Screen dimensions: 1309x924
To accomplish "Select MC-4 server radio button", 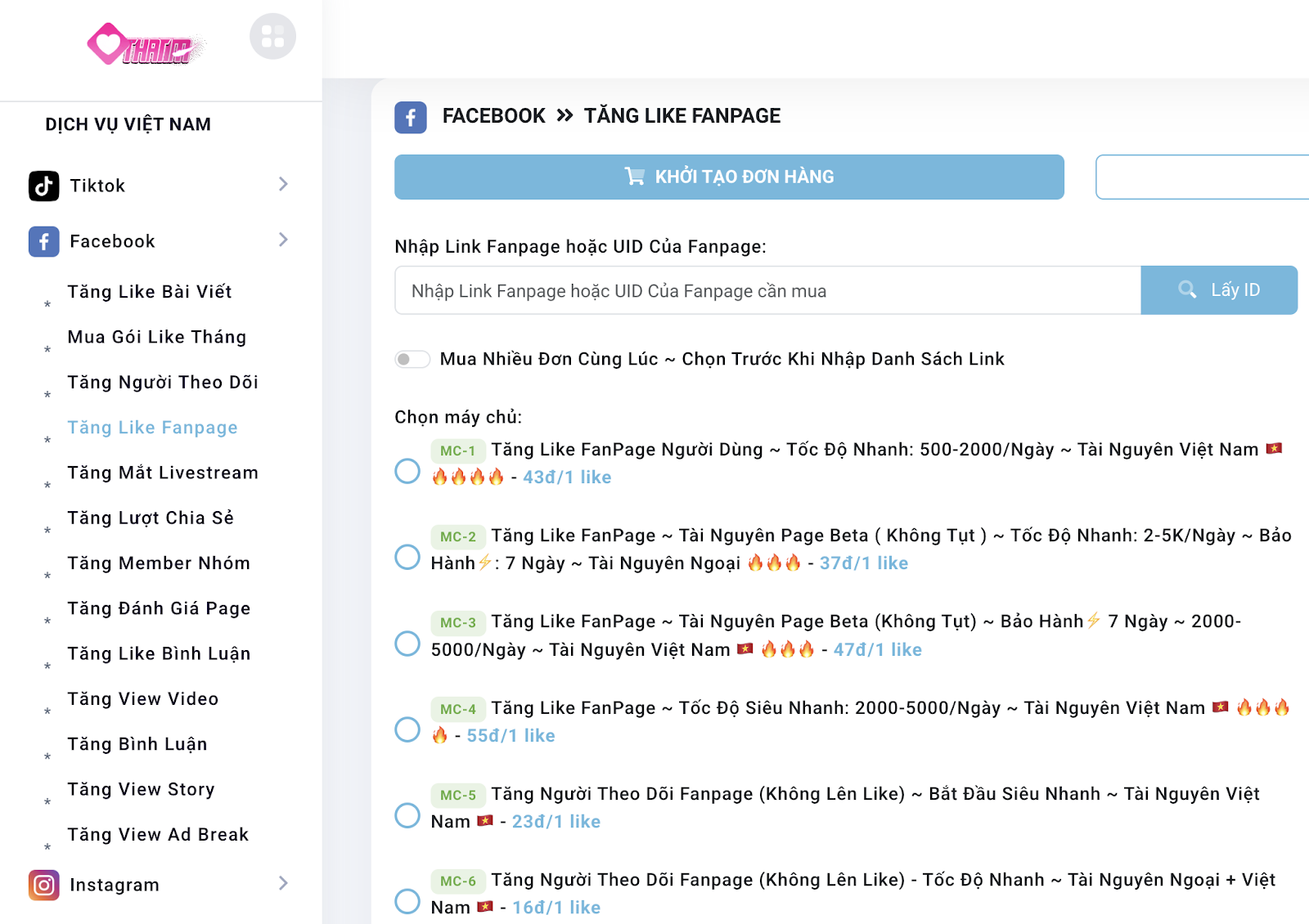I will click(x=407, y=729).
